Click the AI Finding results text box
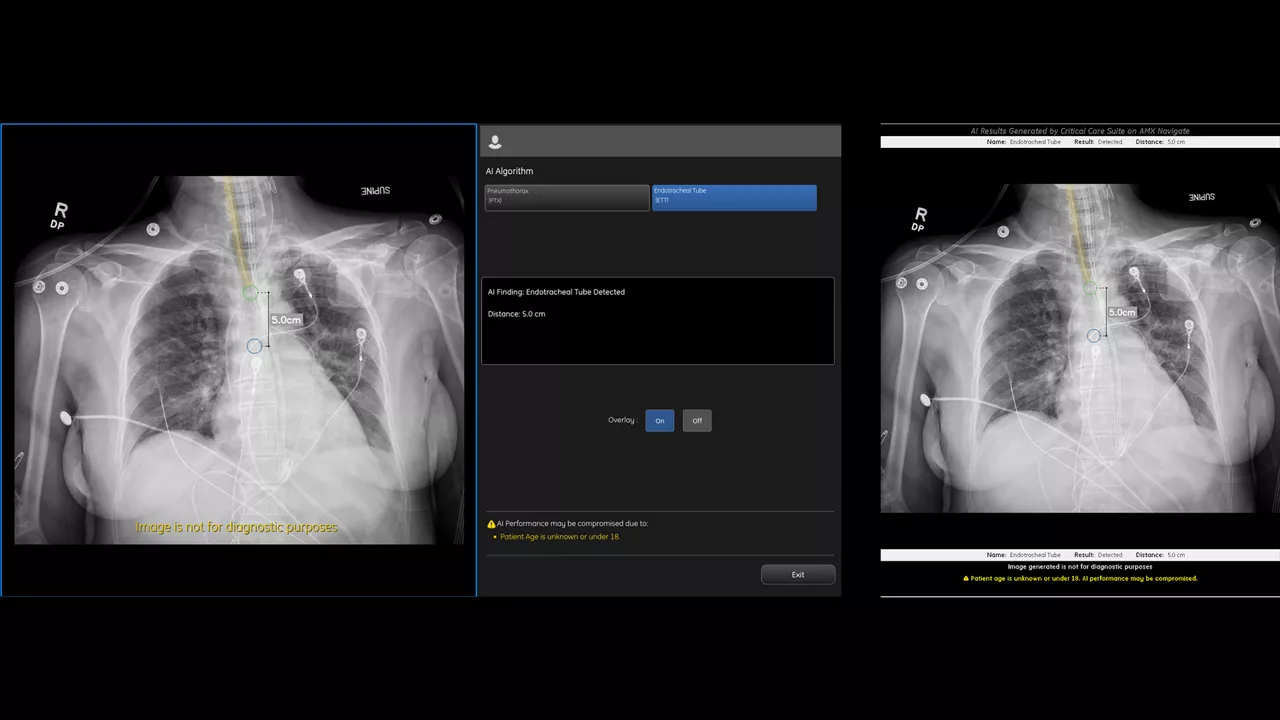Viewport: 1280px width, 720px height. pos(658,321)
